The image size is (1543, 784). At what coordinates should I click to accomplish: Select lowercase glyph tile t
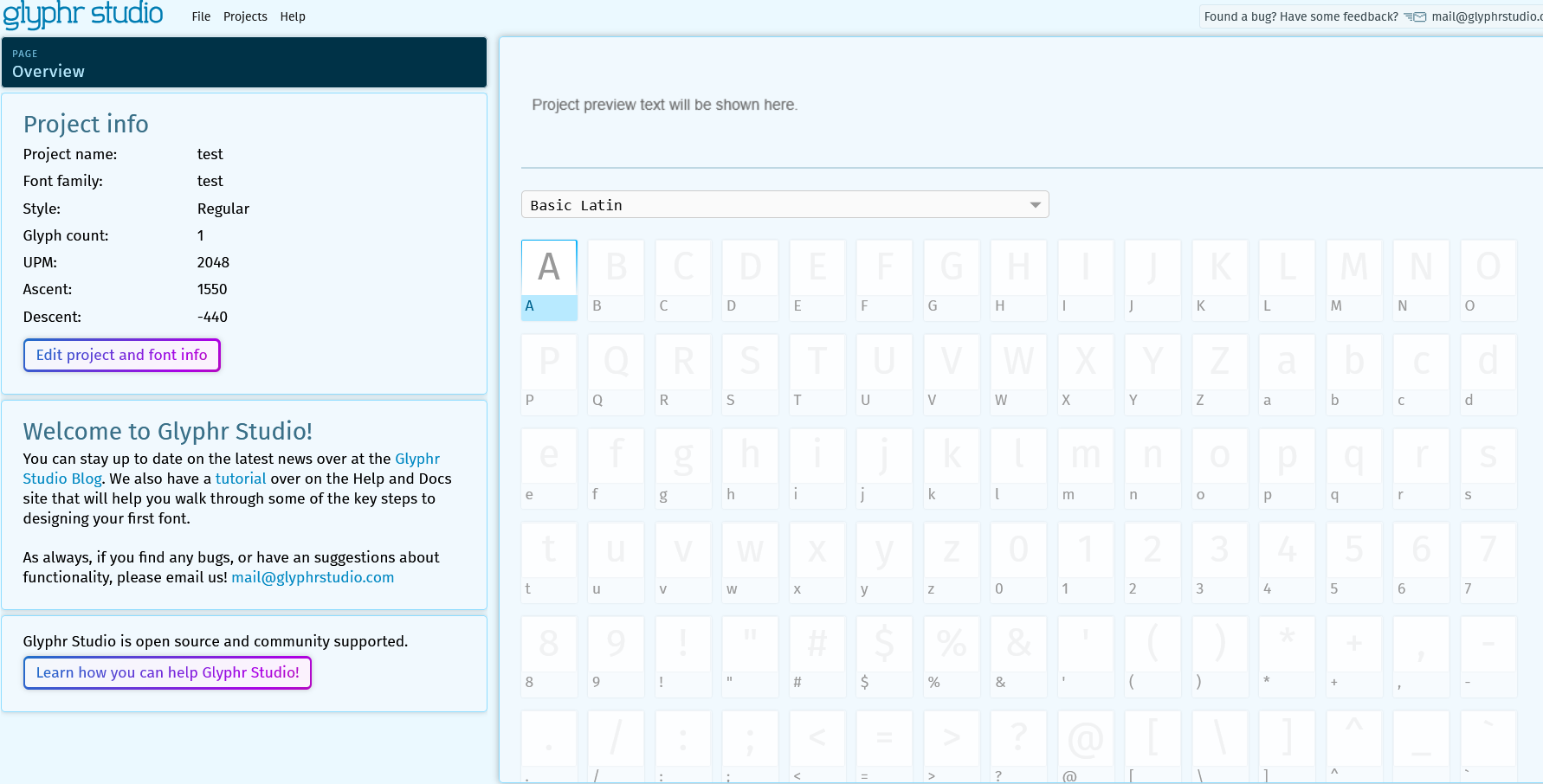[549, 563]
